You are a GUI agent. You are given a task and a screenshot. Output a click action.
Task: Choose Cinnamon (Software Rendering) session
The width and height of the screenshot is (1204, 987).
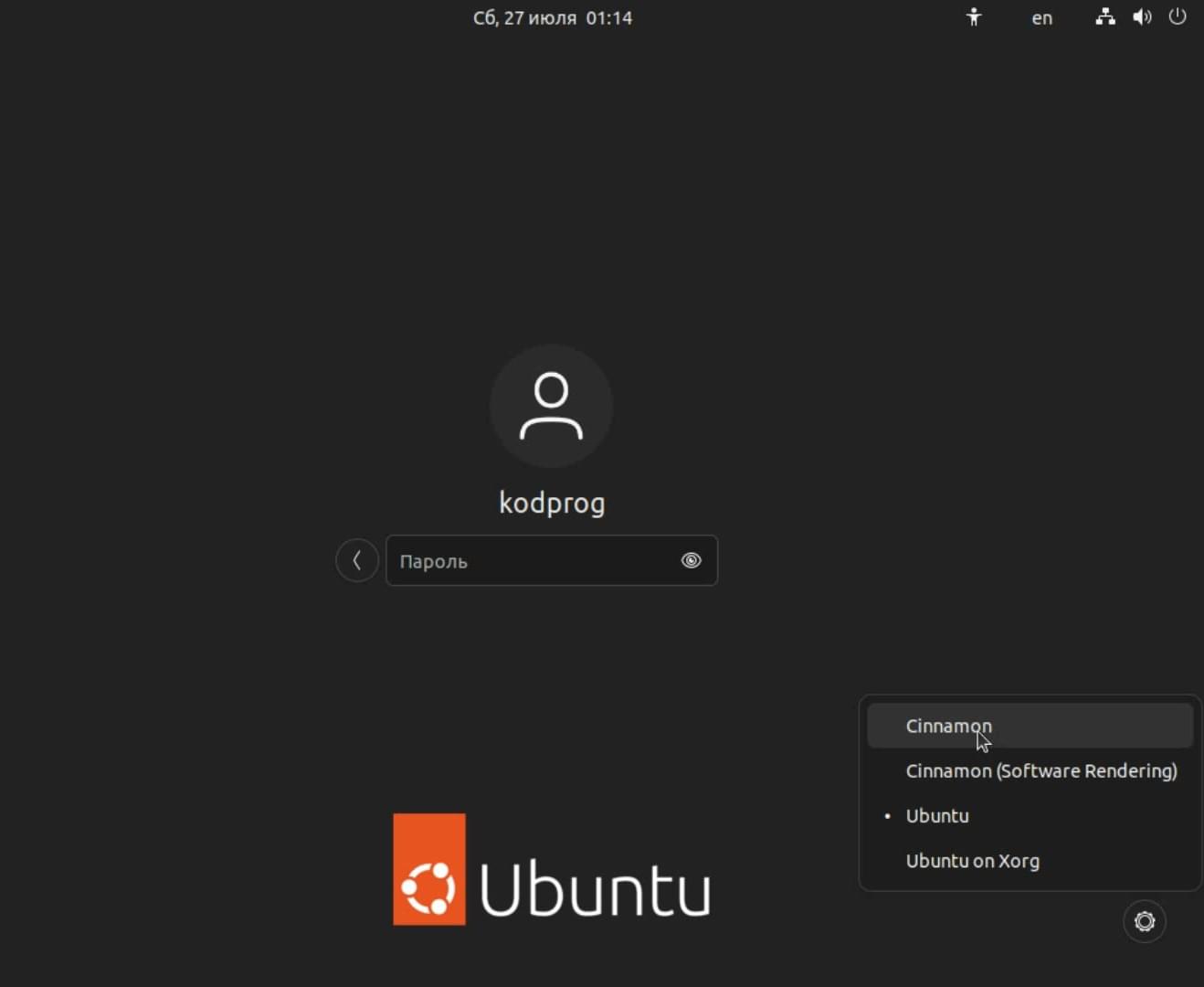pos(1030,770)
